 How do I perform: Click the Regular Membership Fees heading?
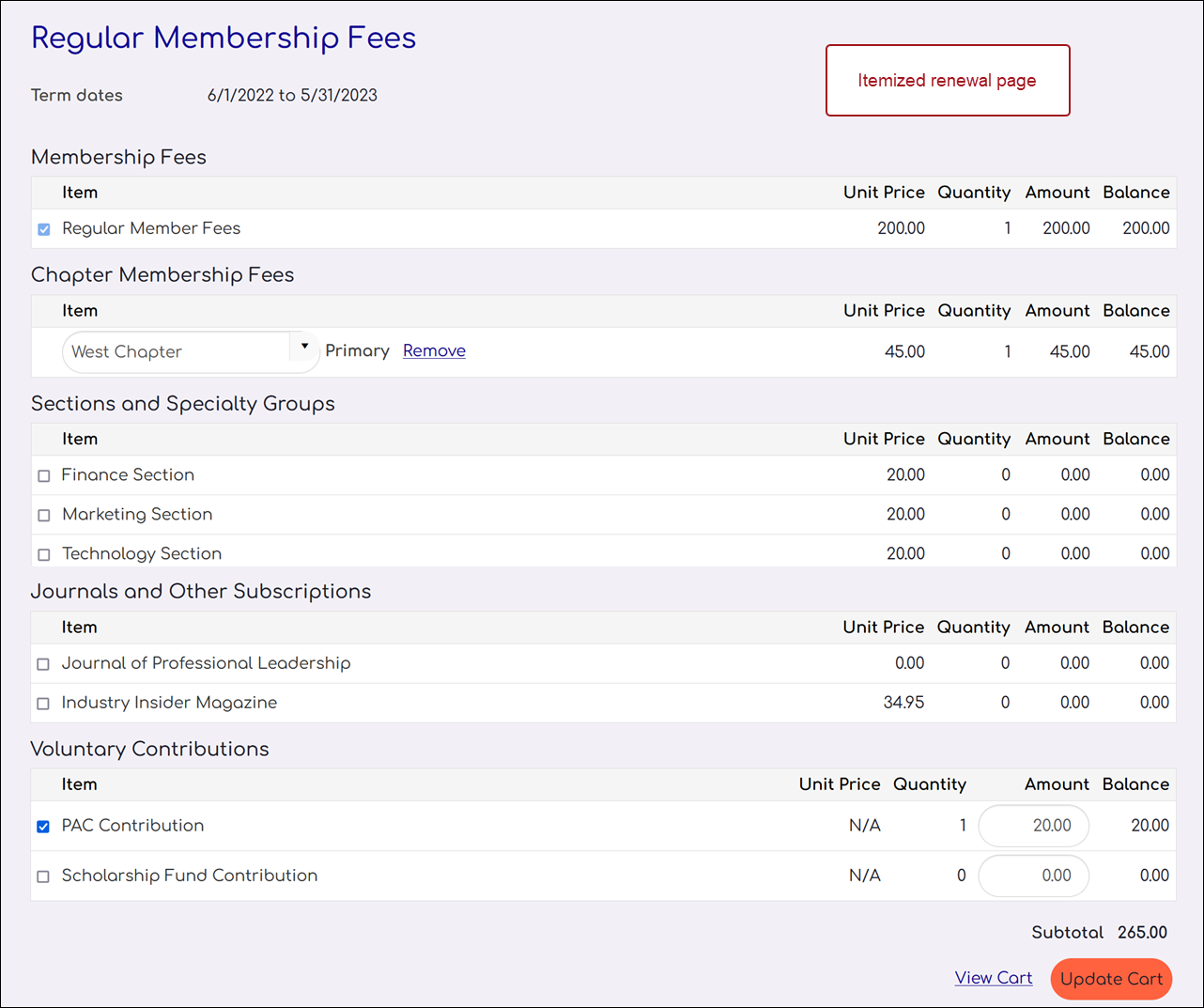point(224,39)
